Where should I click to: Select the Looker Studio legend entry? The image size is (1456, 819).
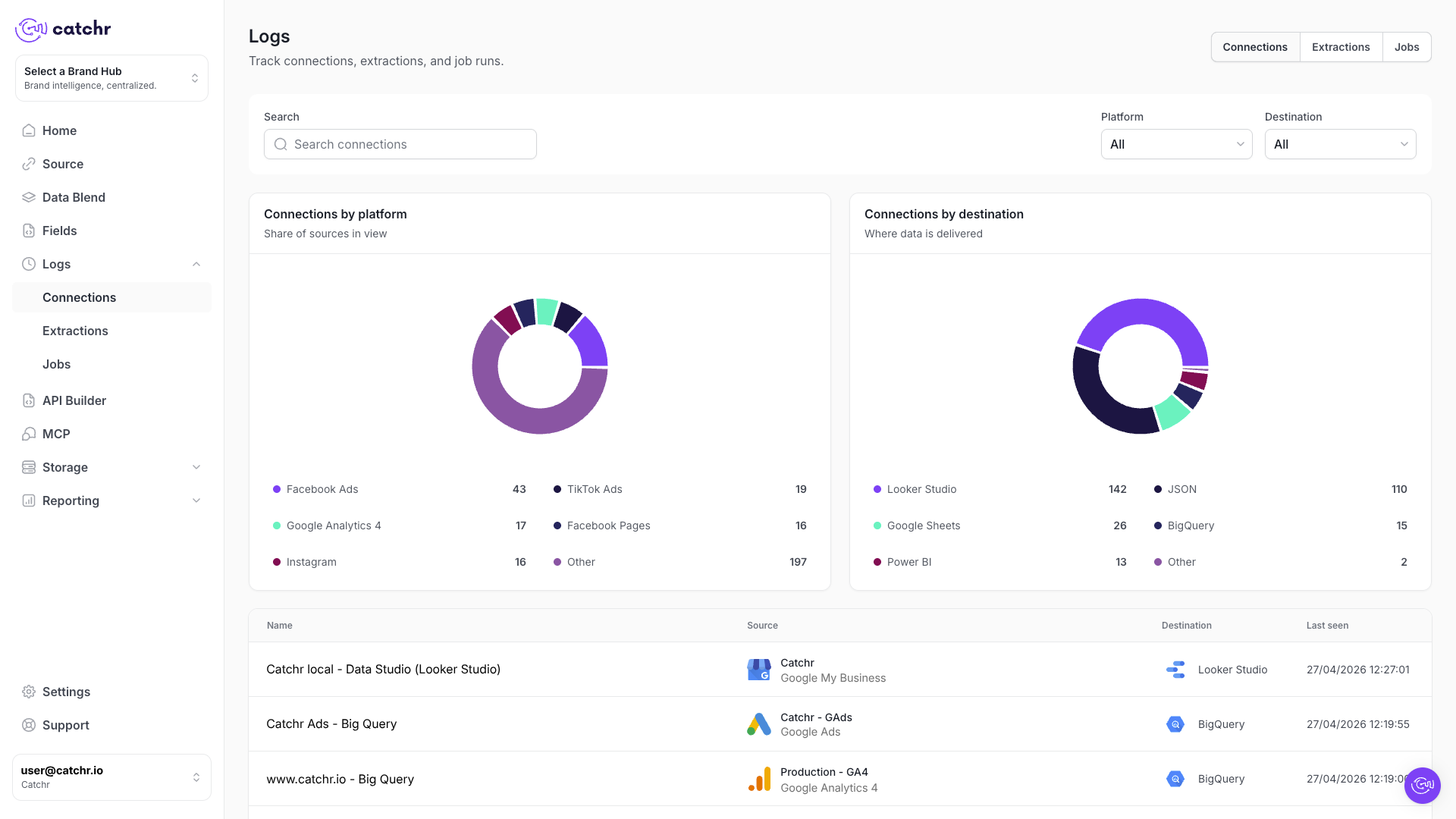coord(1000,489)
